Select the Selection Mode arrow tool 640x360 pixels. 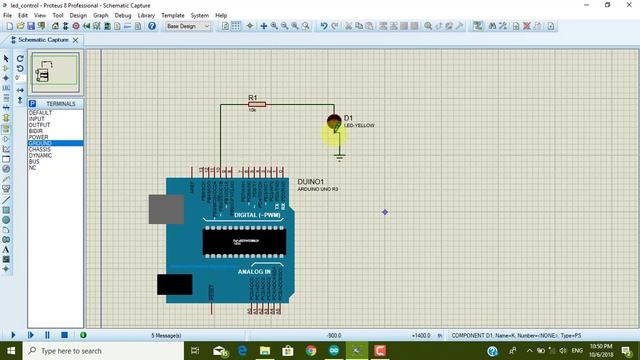pos(6,59)
